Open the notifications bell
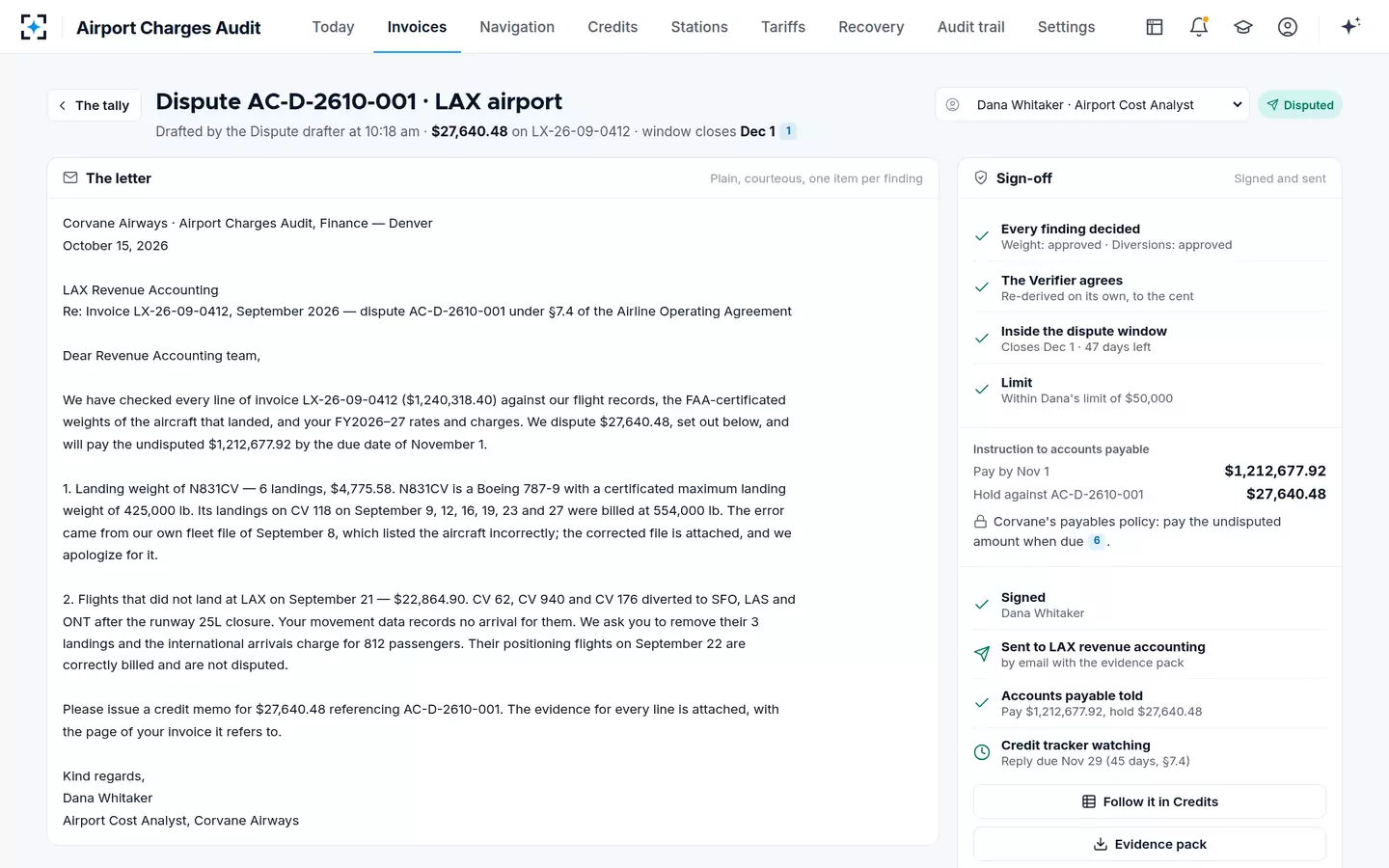1389x868 pixels. pyautogui.click(x=1199, y=27)
